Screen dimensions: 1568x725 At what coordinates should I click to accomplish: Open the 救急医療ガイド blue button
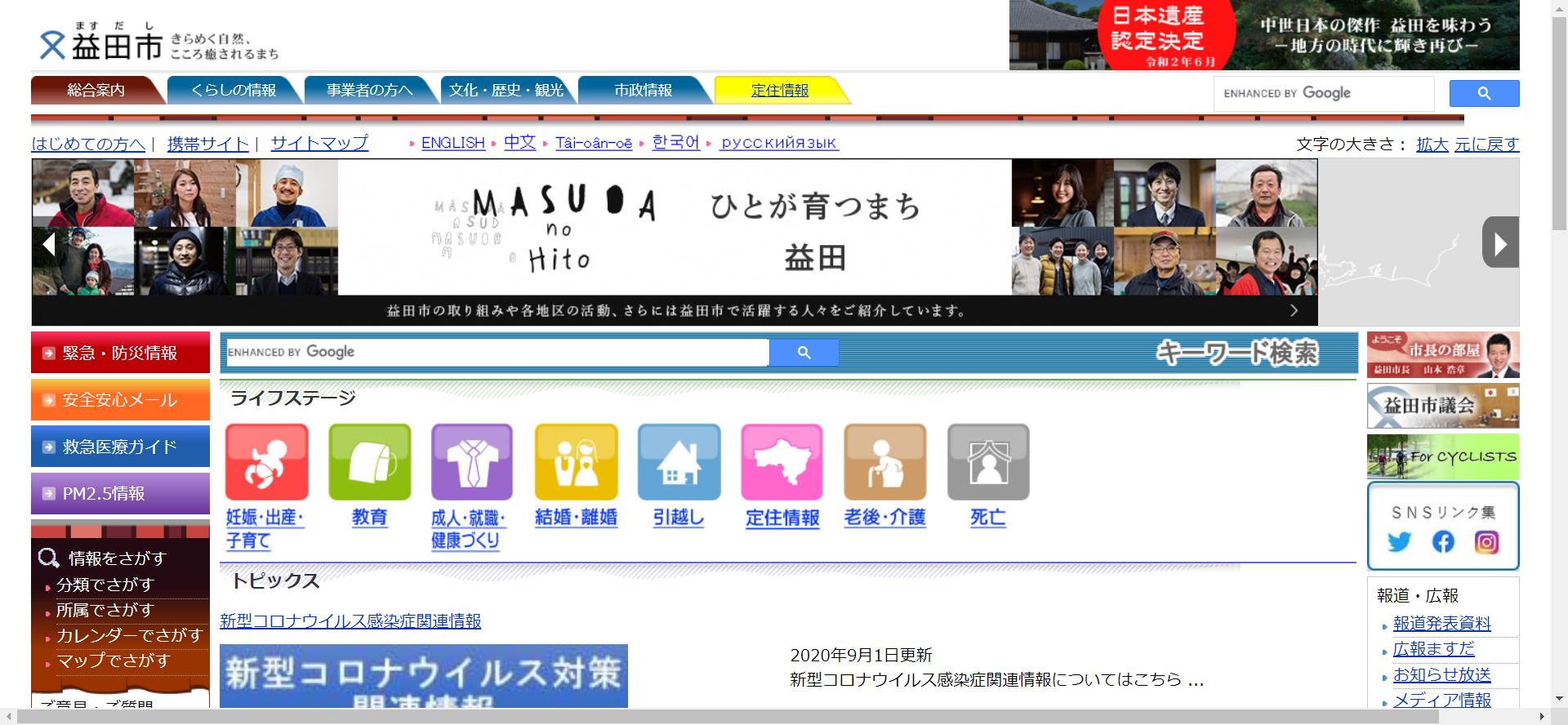pyautogui.click(x=120, y=447)
